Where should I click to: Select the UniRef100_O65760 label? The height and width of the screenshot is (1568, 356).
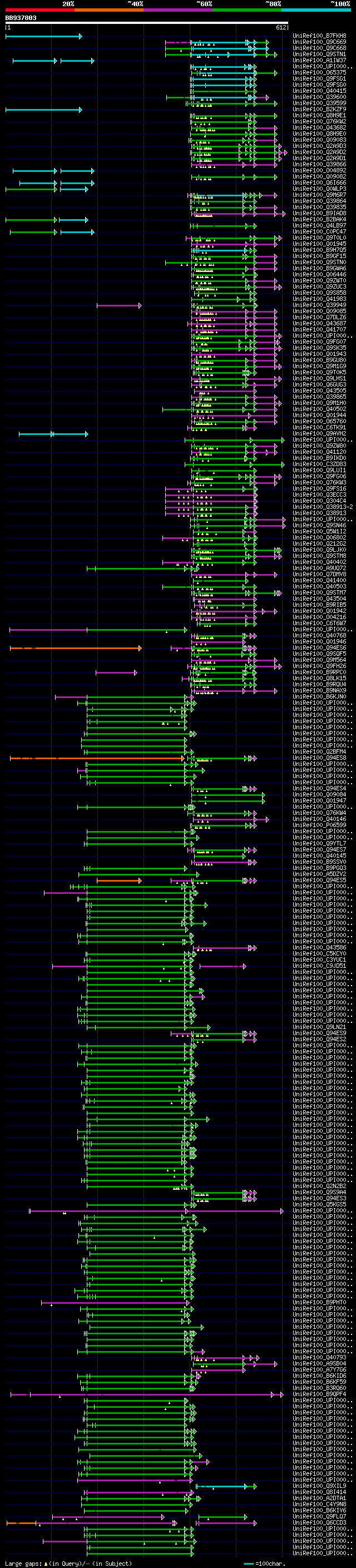pyautogui.click(x=319, y=421)
